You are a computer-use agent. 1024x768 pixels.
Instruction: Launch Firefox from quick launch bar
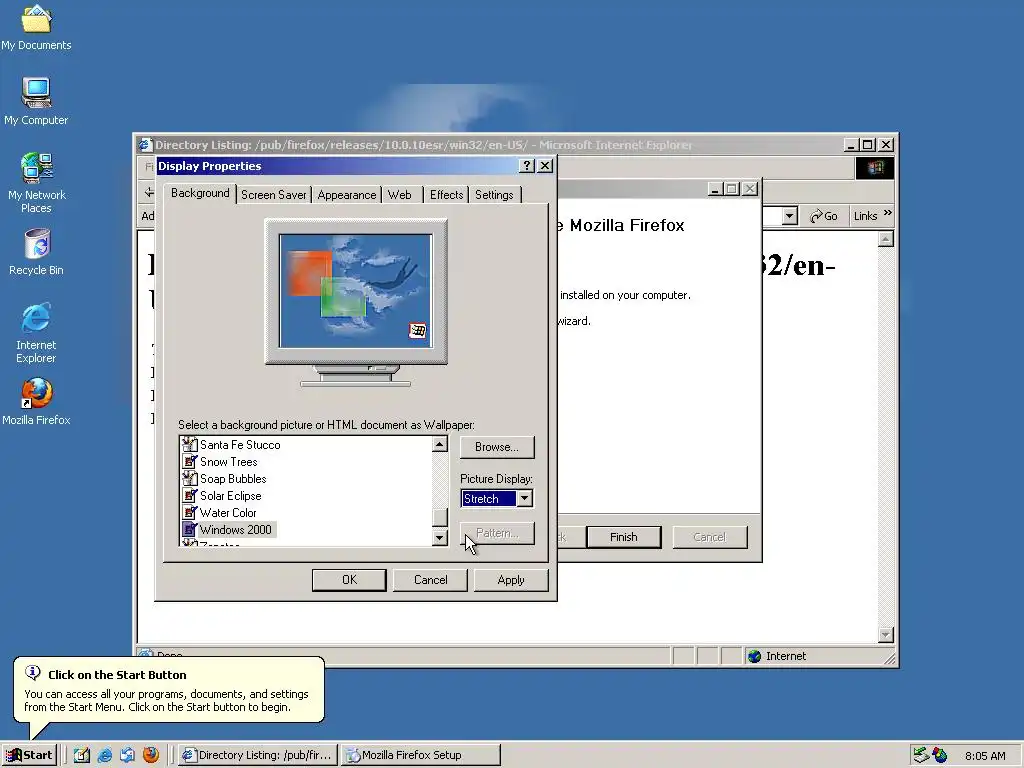click(x=151, y=755)
